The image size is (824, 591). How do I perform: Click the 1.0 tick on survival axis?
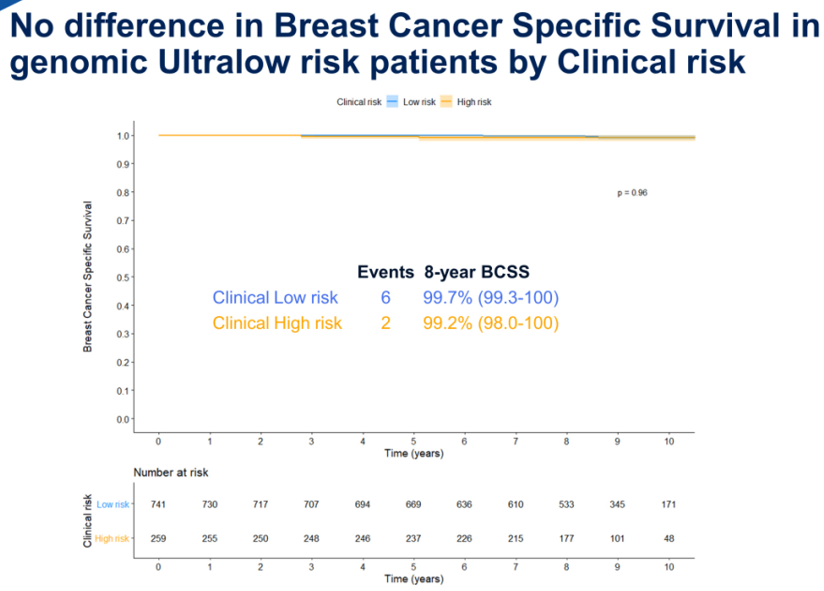(x=124, y=135)
